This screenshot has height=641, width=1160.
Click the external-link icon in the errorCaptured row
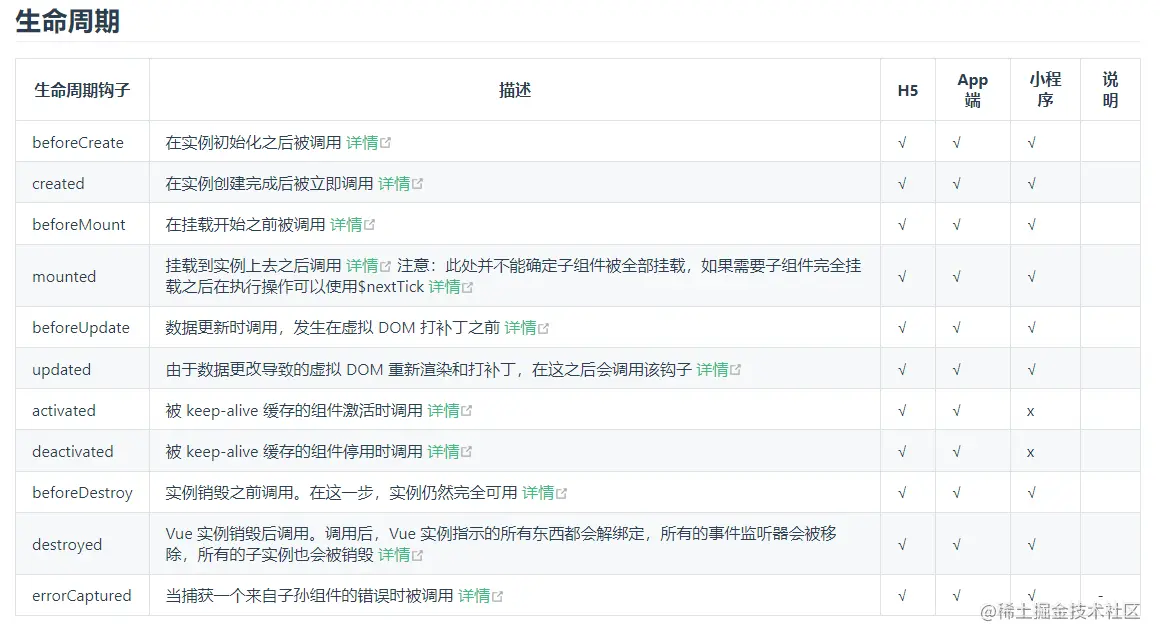497,596
